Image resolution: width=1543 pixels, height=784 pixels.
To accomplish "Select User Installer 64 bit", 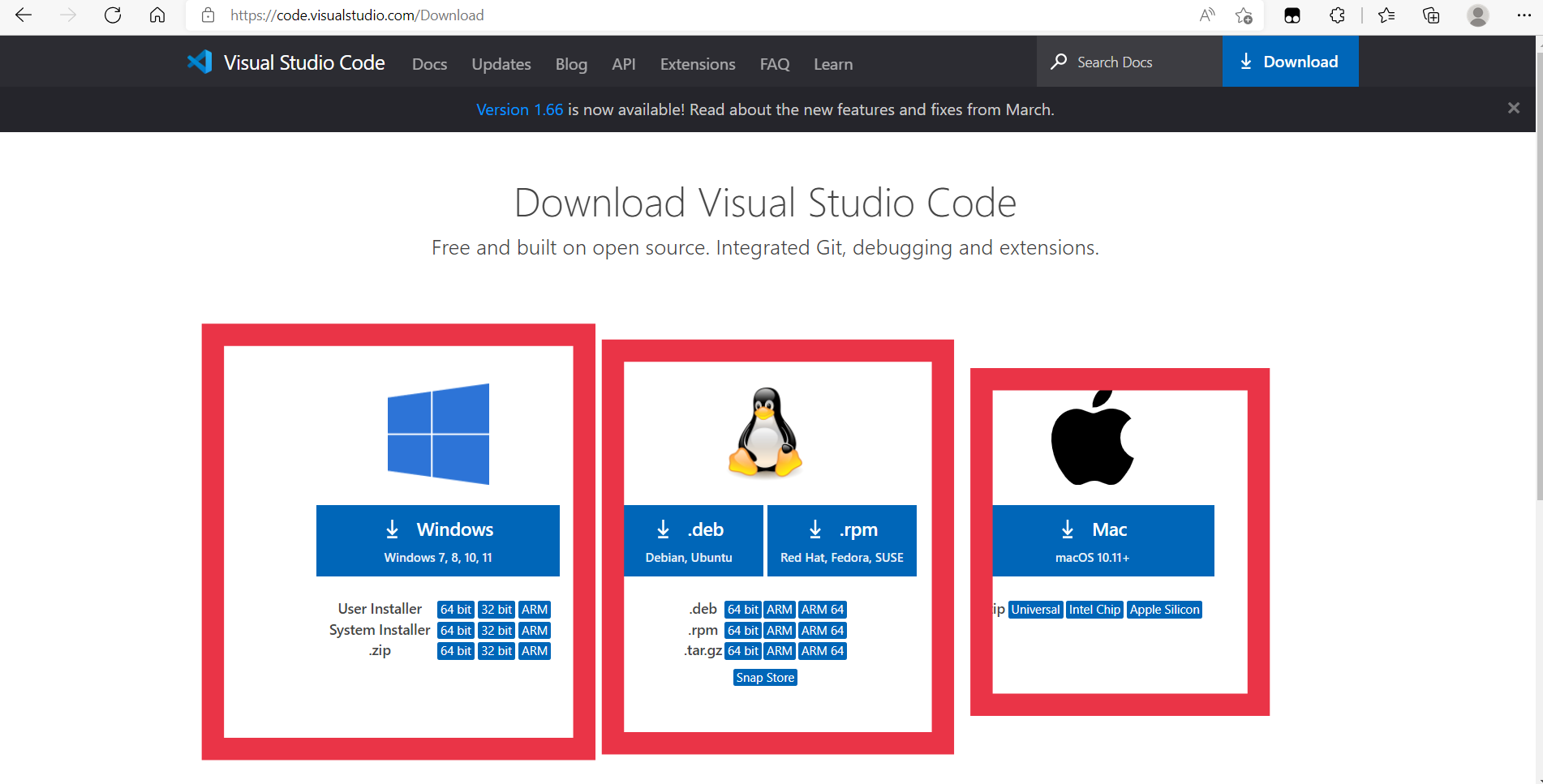I will (x=455, y=610).
